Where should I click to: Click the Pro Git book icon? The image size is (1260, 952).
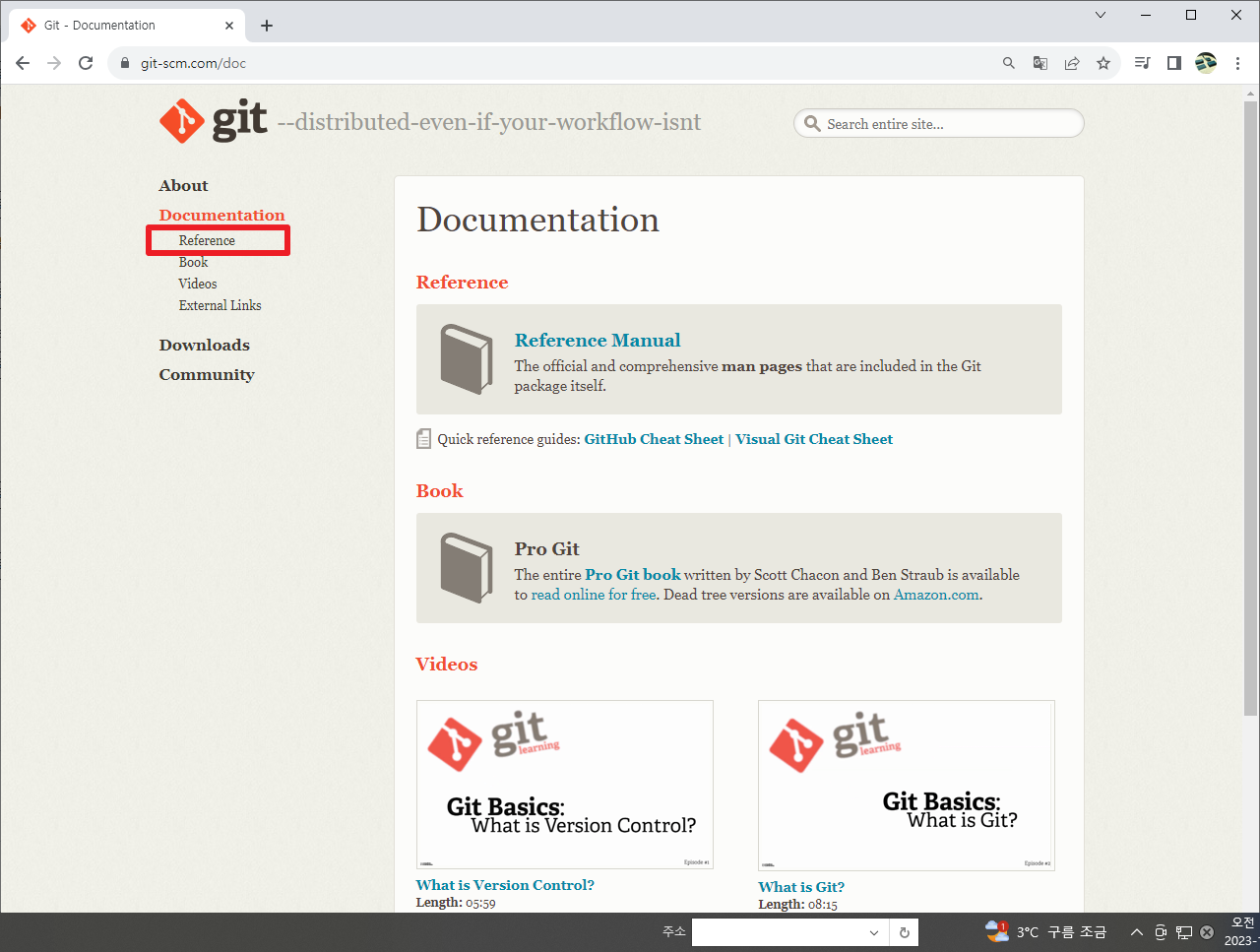coord(466,567)
